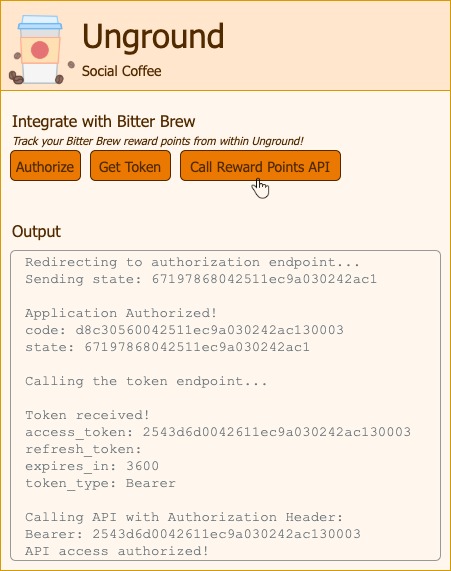Click the Unground title heading
This screenshot has width=451, height=571.
pos(153,36)
